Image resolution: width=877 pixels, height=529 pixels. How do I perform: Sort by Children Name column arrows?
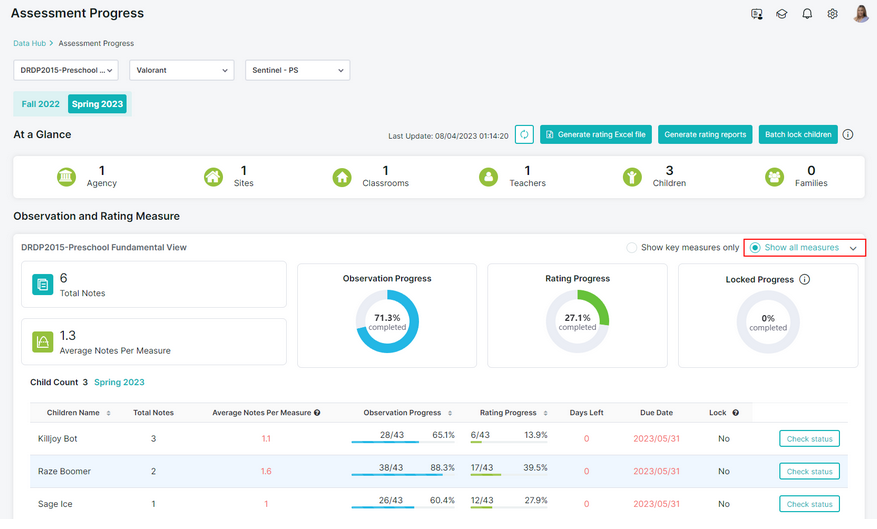coord(109,414)
